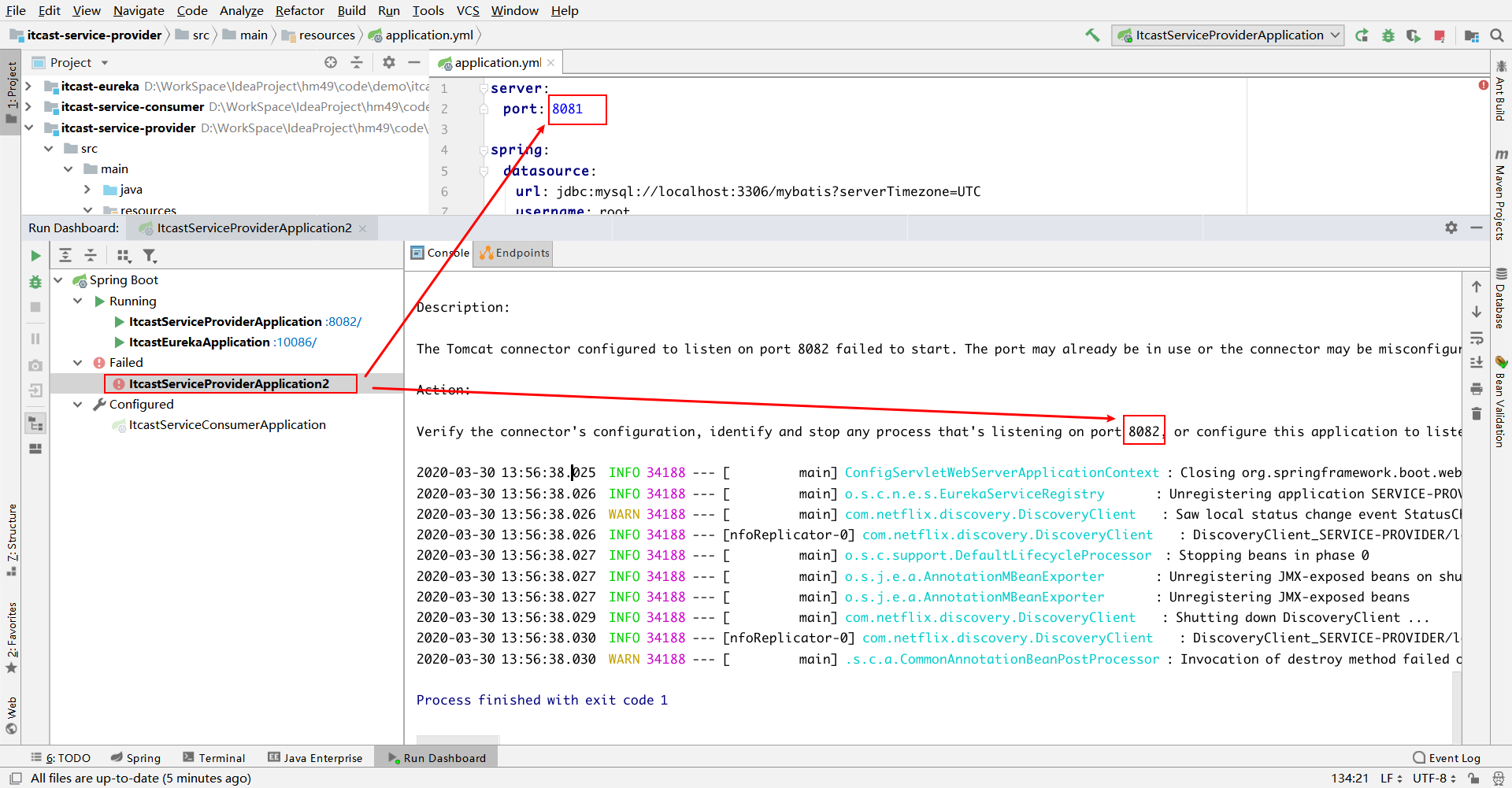
Task: Open the run configuration dropdown ItcastServiceProviderApplication
Action: (x=1228, y=35)
